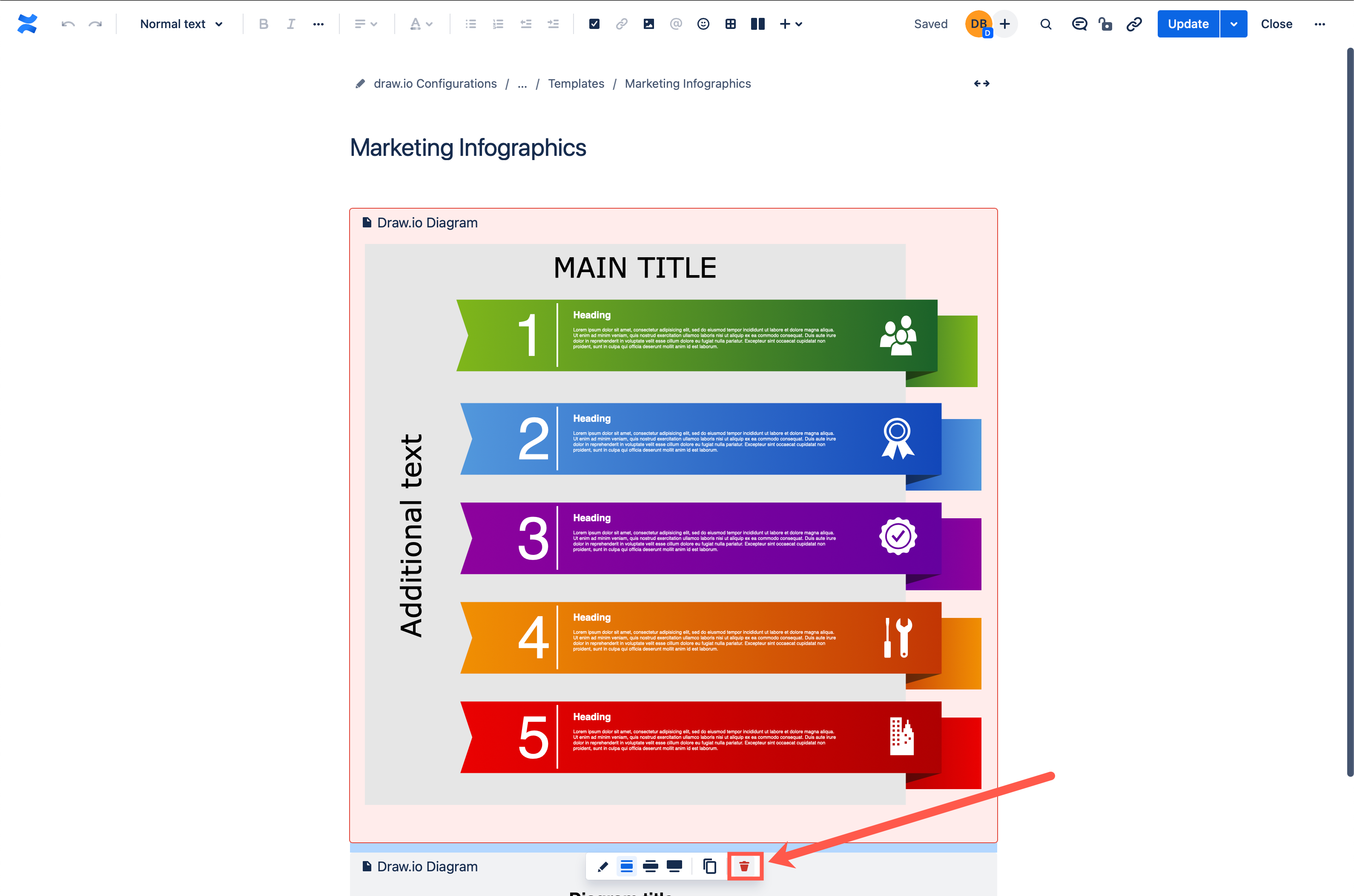Viewport: 1354px width, 896px height.
Task: Switch diagram to full-width display mode
Action: (x=675, y=866)
